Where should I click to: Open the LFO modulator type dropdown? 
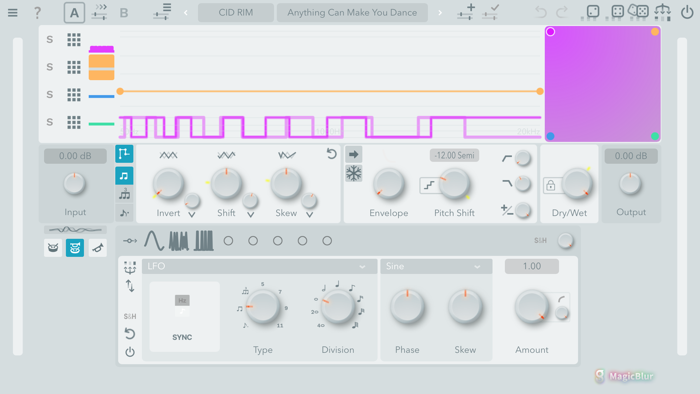[x=260, y=266]
